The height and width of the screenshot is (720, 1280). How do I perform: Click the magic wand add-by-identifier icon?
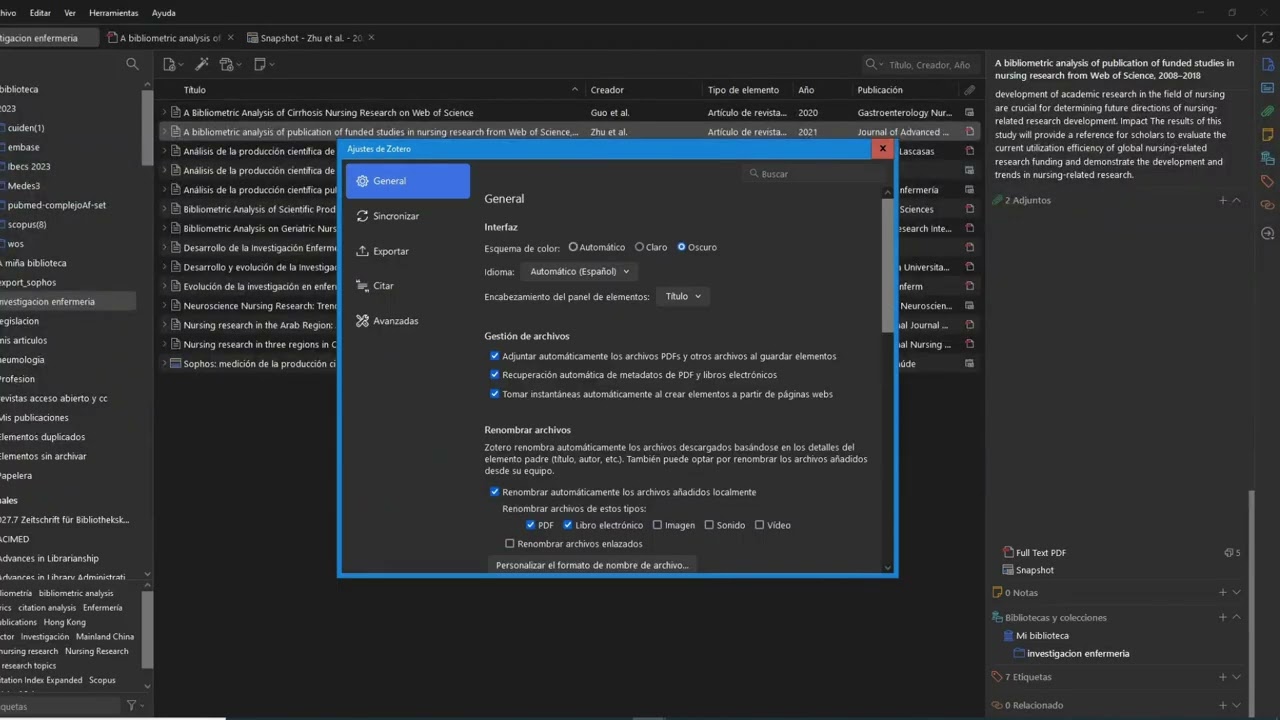click(201, 64)
